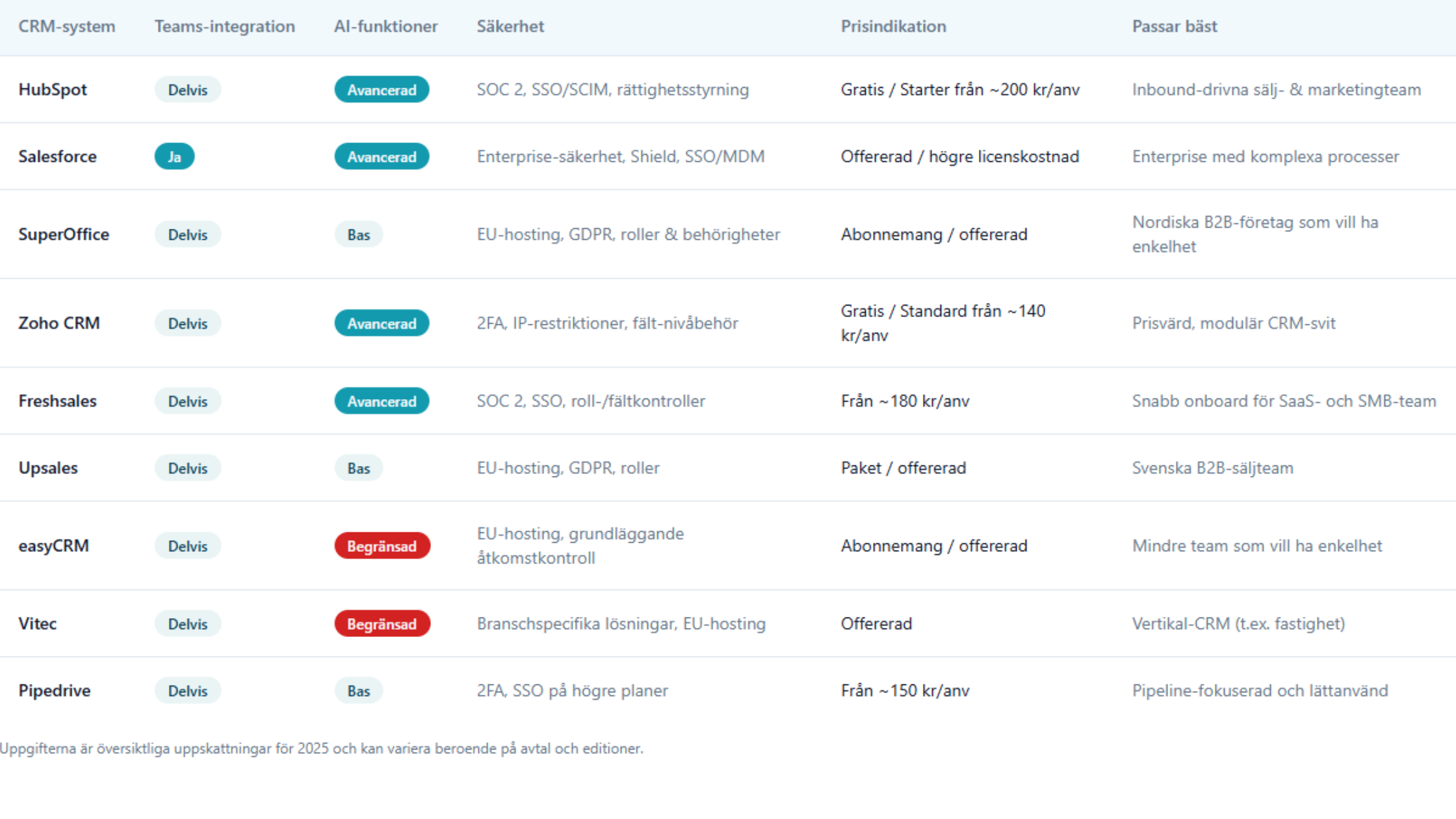1456x819 pixels.
Task: Select the HubSpot row name
Action: [53, 90]
